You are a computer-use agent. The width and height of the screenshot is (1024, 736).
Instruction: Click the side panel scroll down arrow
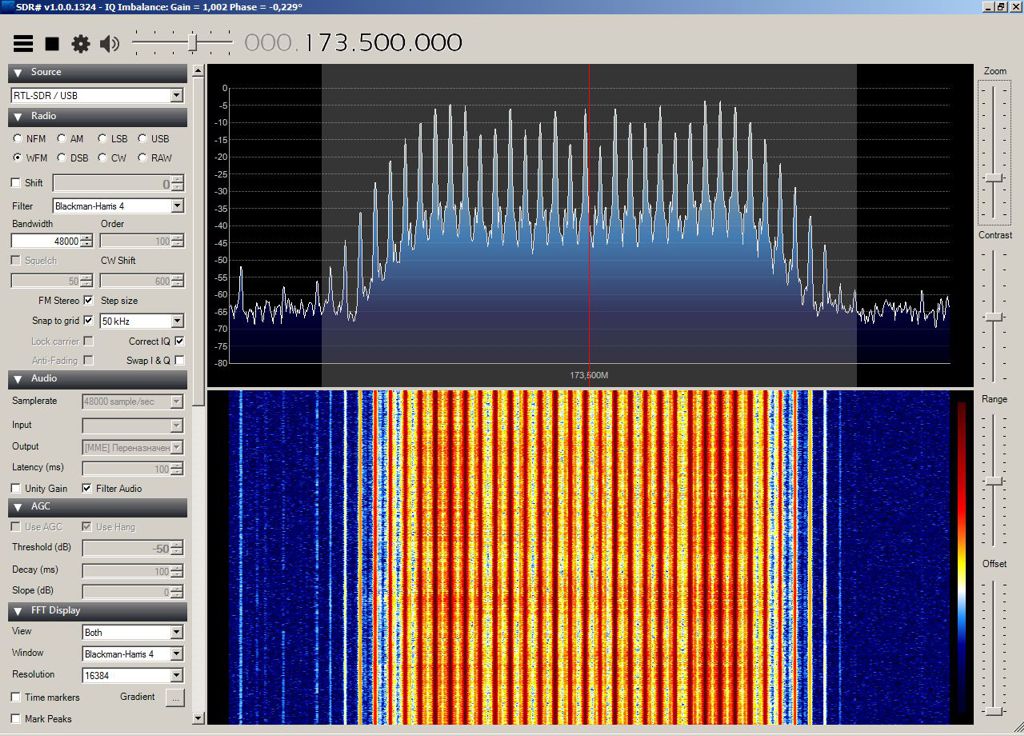(199, 718)
